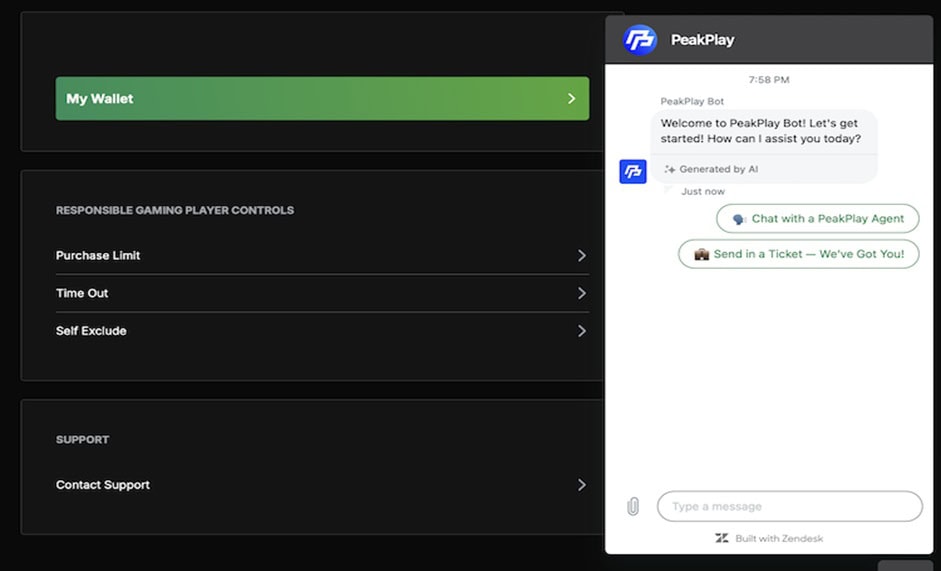Select Send in a Ticket option

click(799, 254)
